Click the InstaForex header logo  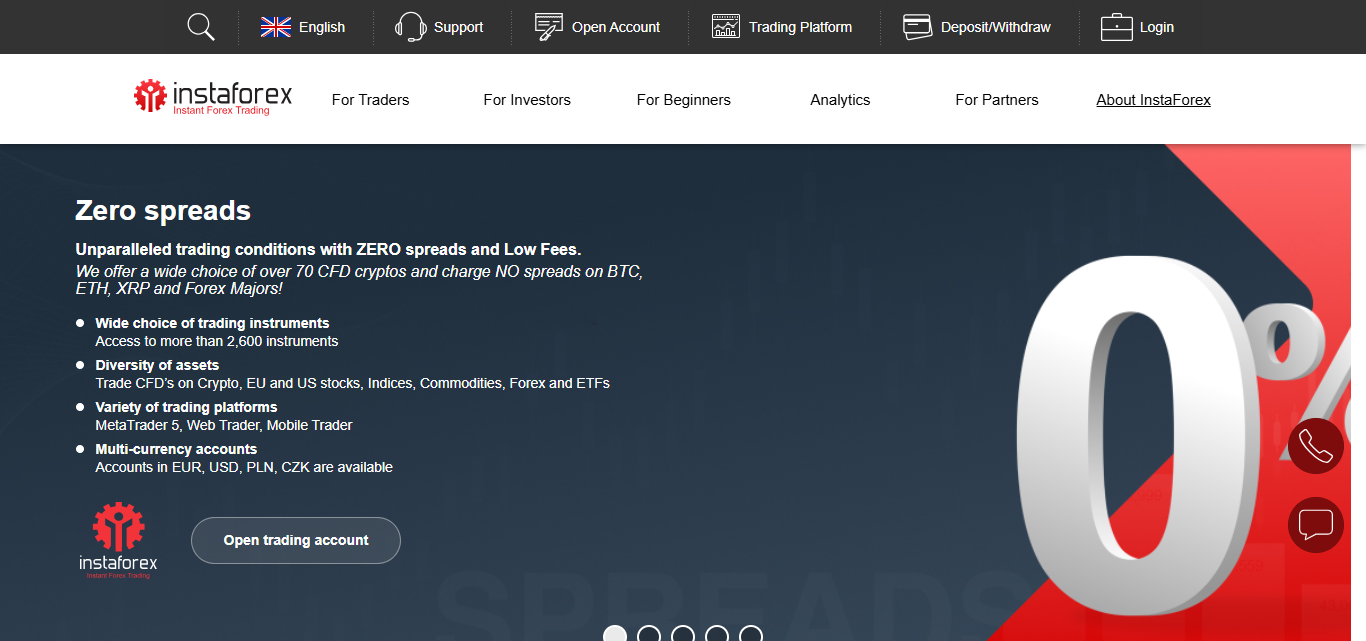(x=213, y=98)
